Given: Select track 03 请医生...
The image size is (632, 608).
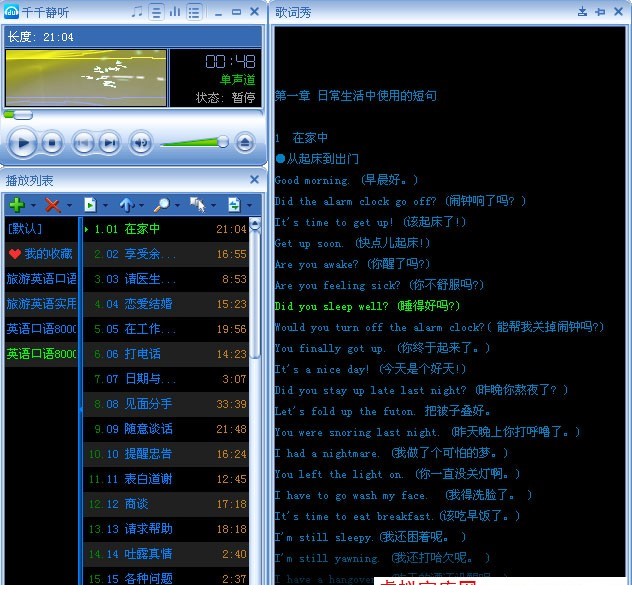Looking at the screenshot, I should 166,279.
